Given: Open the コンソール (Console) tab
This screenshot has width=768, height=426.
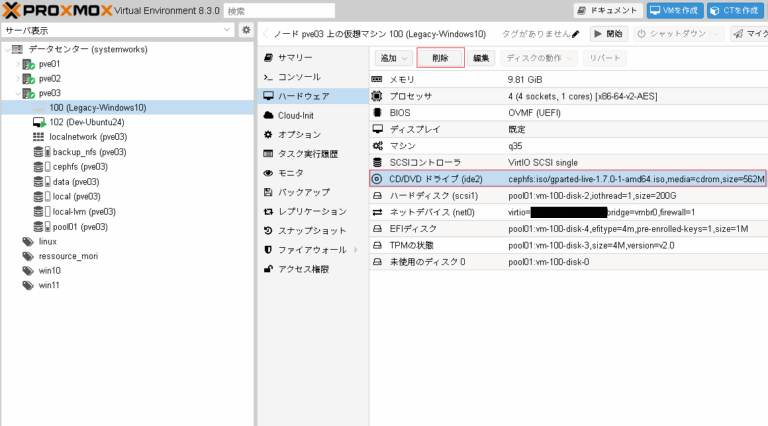Looking at the screenshot, I should (312, 77).
